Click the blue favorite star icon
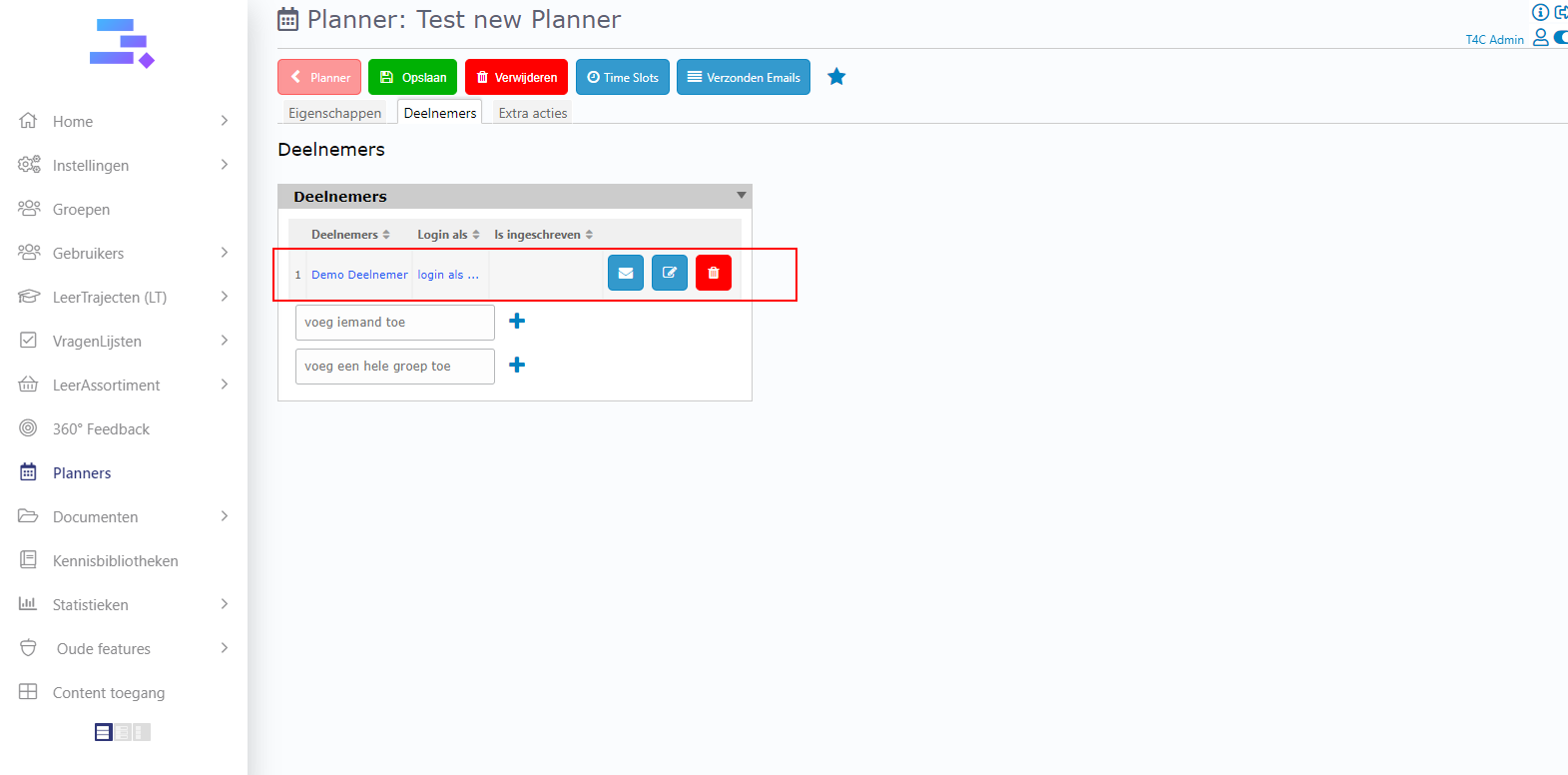 [x=836, y=77]
